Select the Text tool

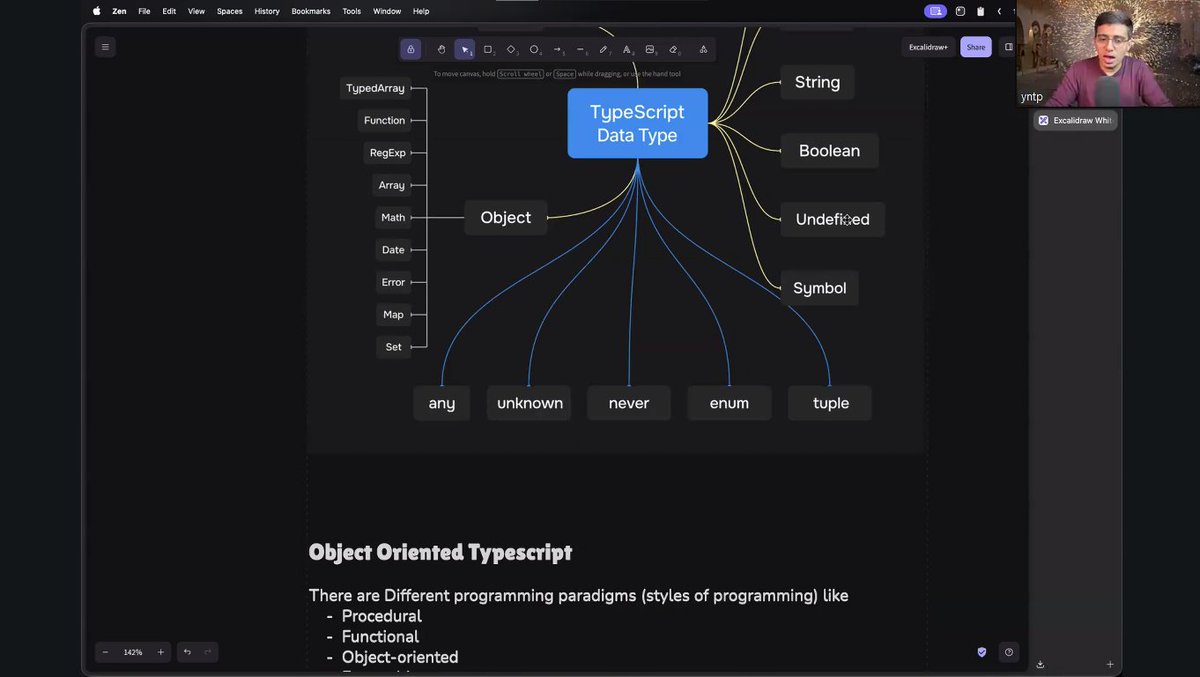coord(627,49)
